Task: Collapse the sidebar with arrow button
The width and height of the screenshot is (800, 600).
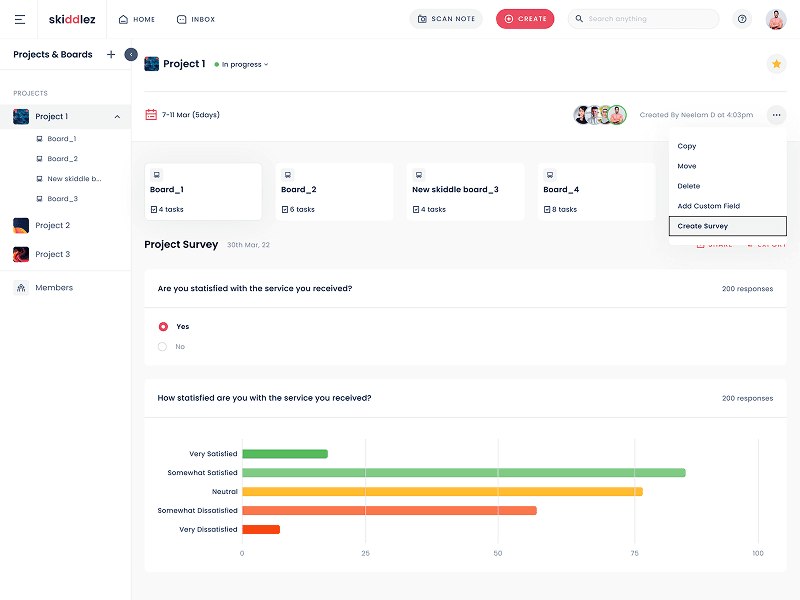Action: coord(131,54)
